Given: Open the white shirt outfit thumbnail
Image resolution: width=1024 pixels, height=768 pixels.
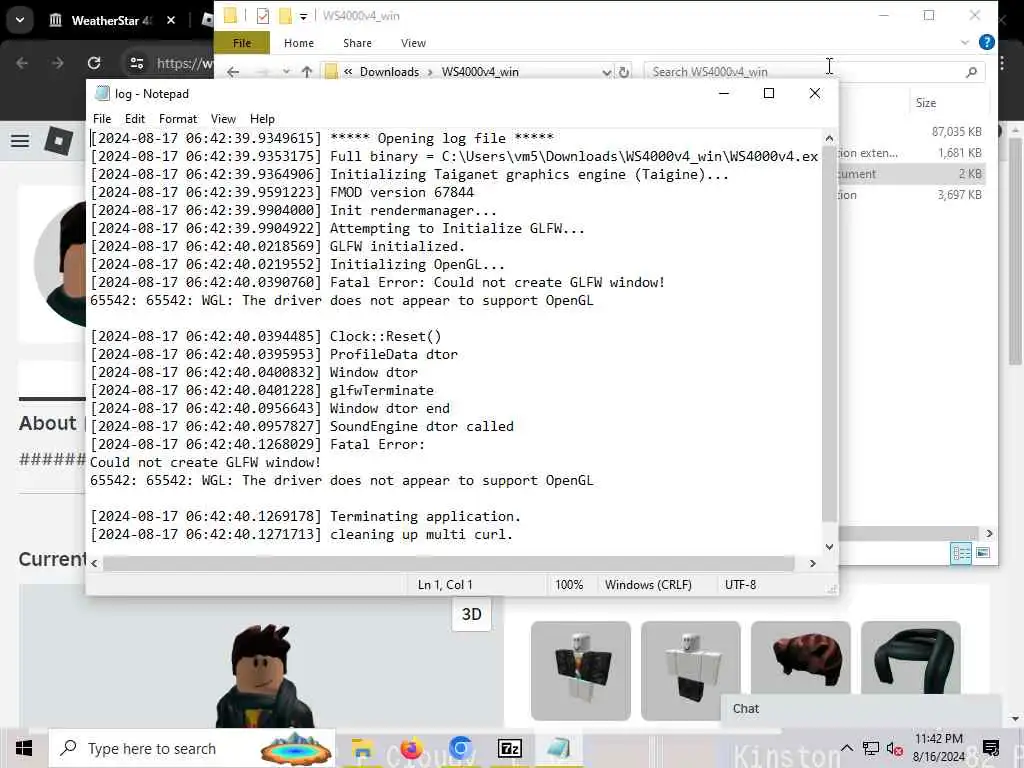Looking at the screenshot, I should pos(690,671).
